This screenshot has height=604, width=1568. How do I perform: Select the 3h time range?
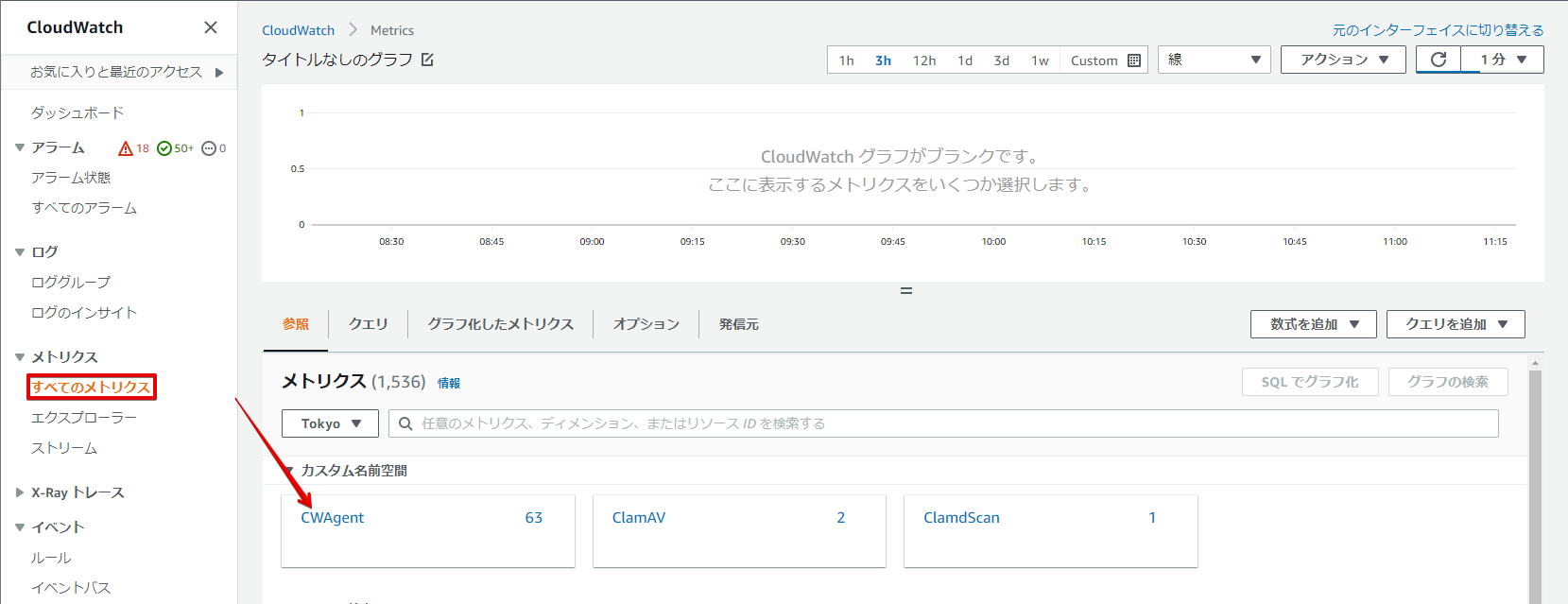coord(883,60)
